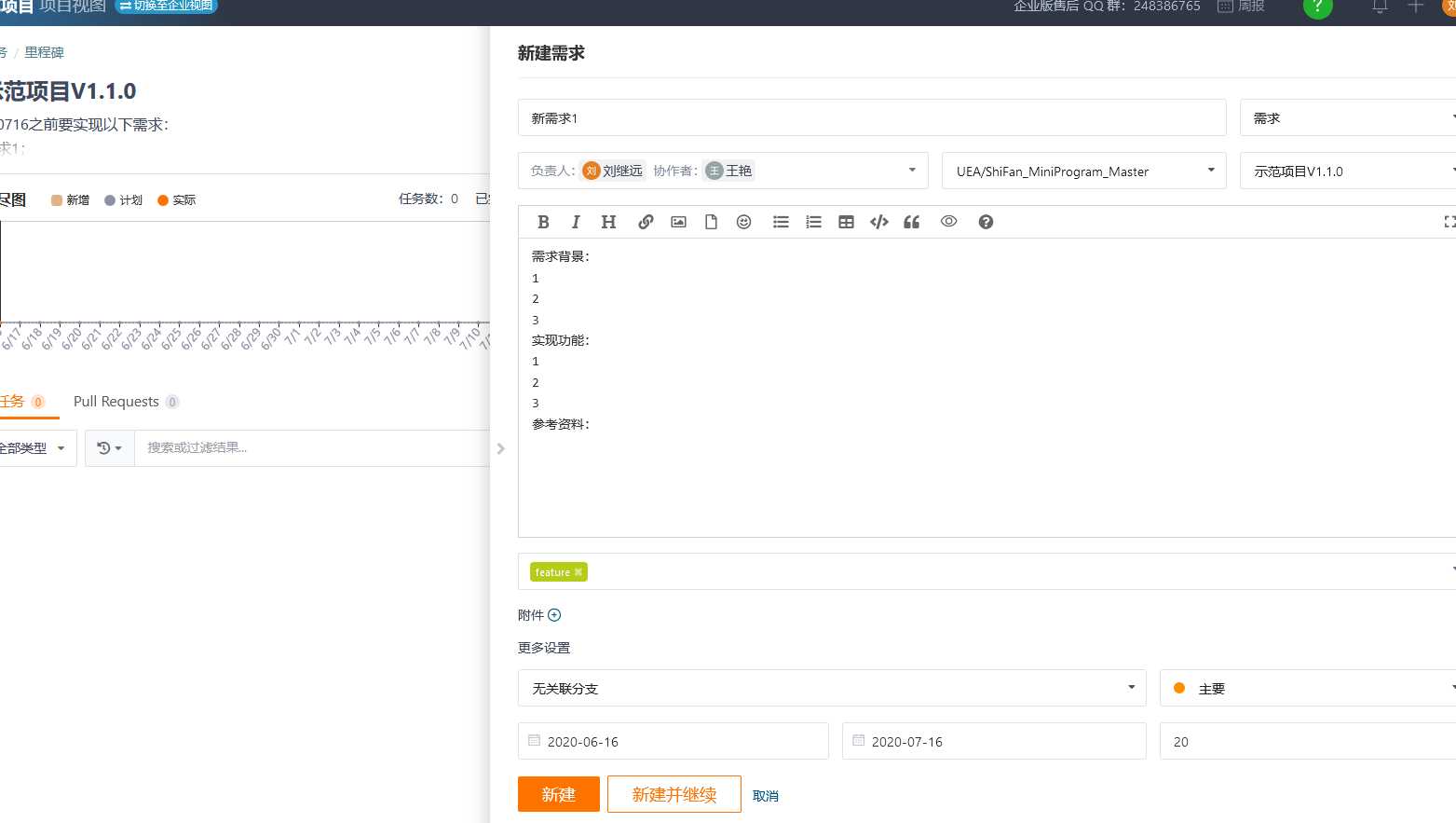The height and width of the screenshot is (823, 1456).
Task: Switch to 任务 tab
Action: point(22,402)
